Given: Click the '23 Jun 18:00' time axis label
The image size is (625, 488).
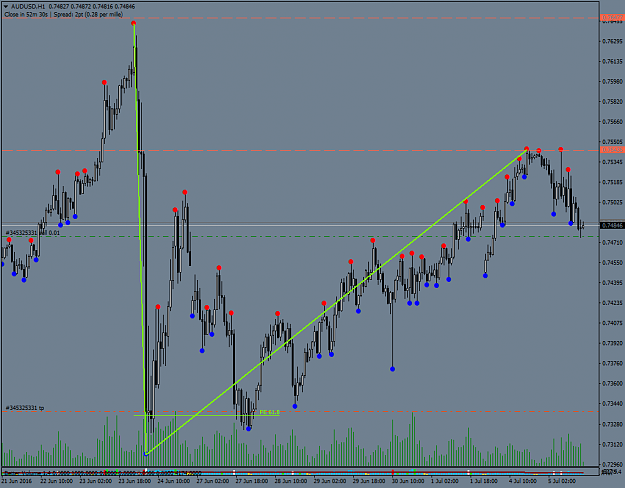Looking at the screenshot, I should pos(133,481).
